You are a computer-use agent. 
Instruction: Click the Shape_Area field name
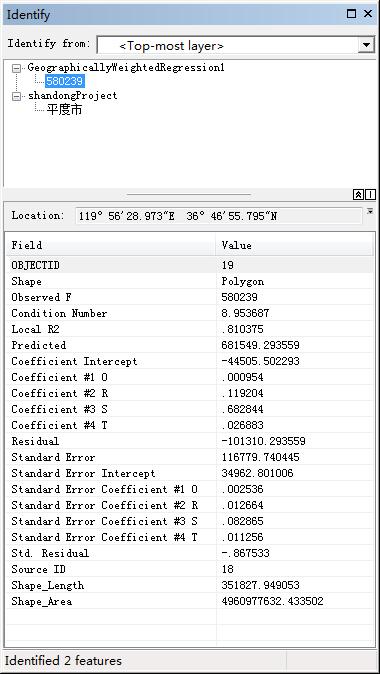(x=42, y=601)
